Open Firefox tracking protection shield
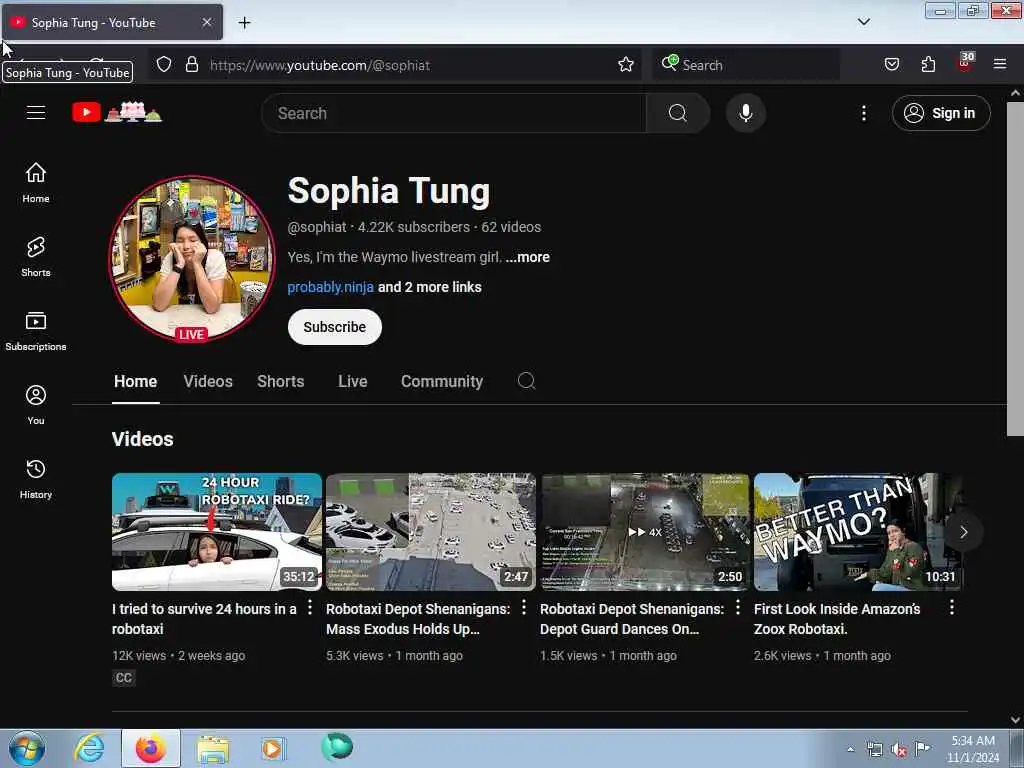 pyautogui.click(x=164, y=65)
